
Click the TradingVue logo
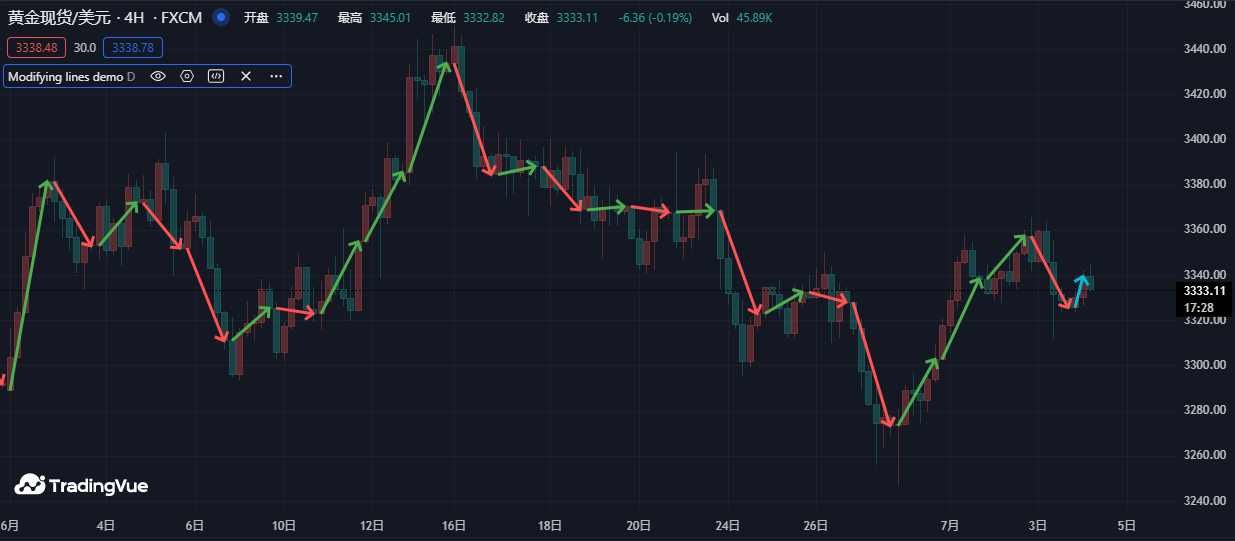pyautogui.click(x=81, y=485)
